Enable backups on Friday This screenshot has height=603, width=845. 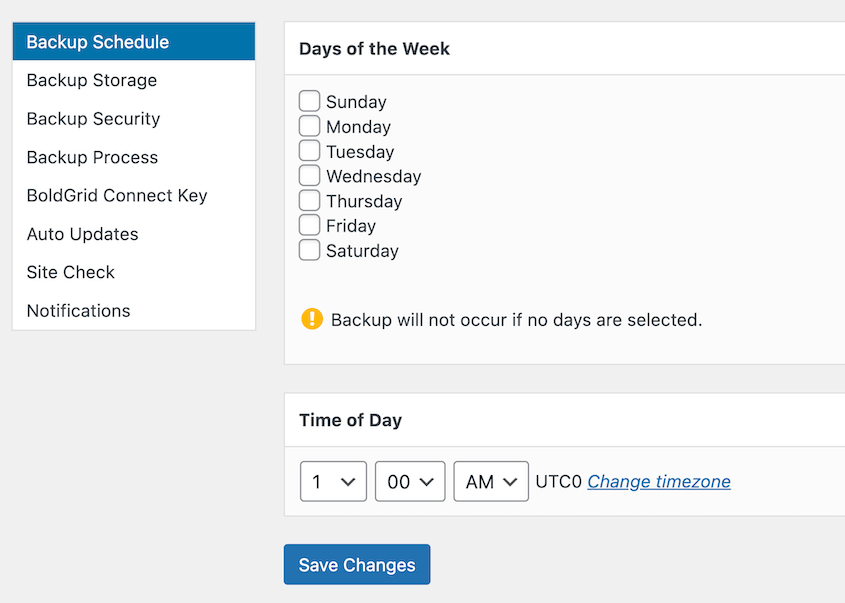click(309, 225)
